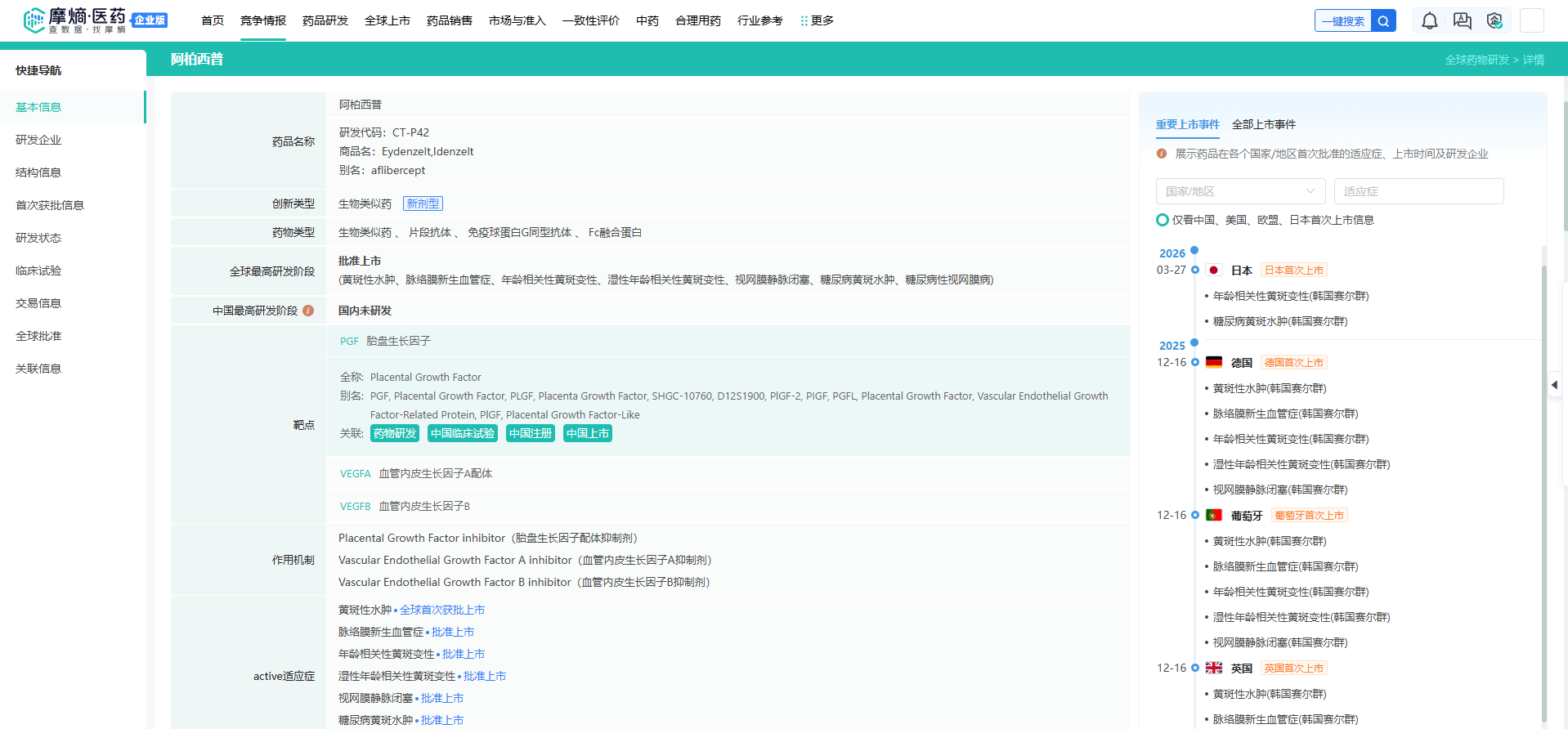This screenshot has height=729, width=1568.
Task: Click the 日本首次上市 tag
Action: tap(1294, 271)
